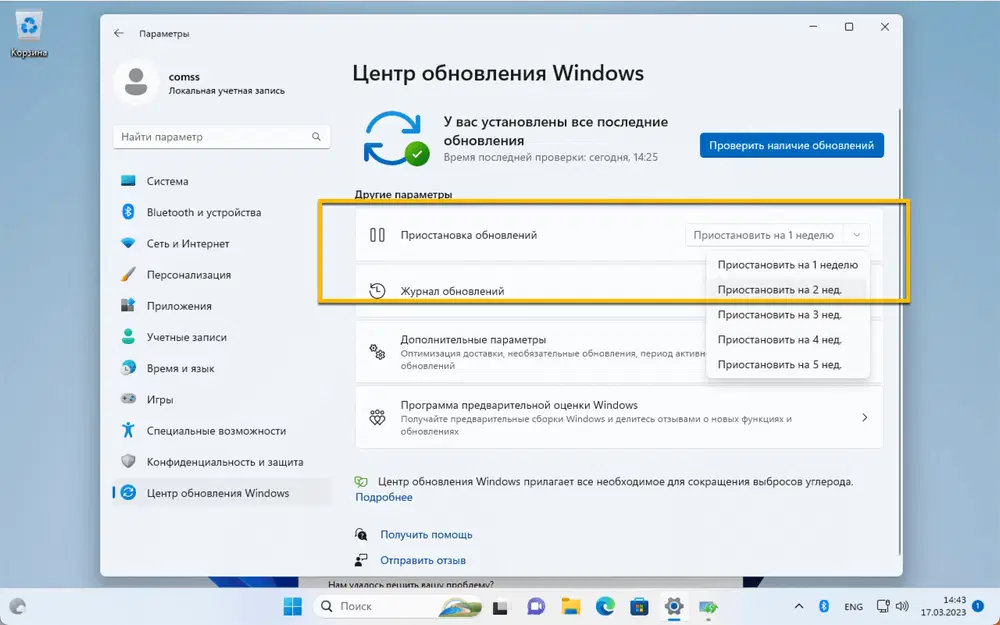The image size is (1000, 625).
Task: Click the comss user avatar
Action: point(136,82)
